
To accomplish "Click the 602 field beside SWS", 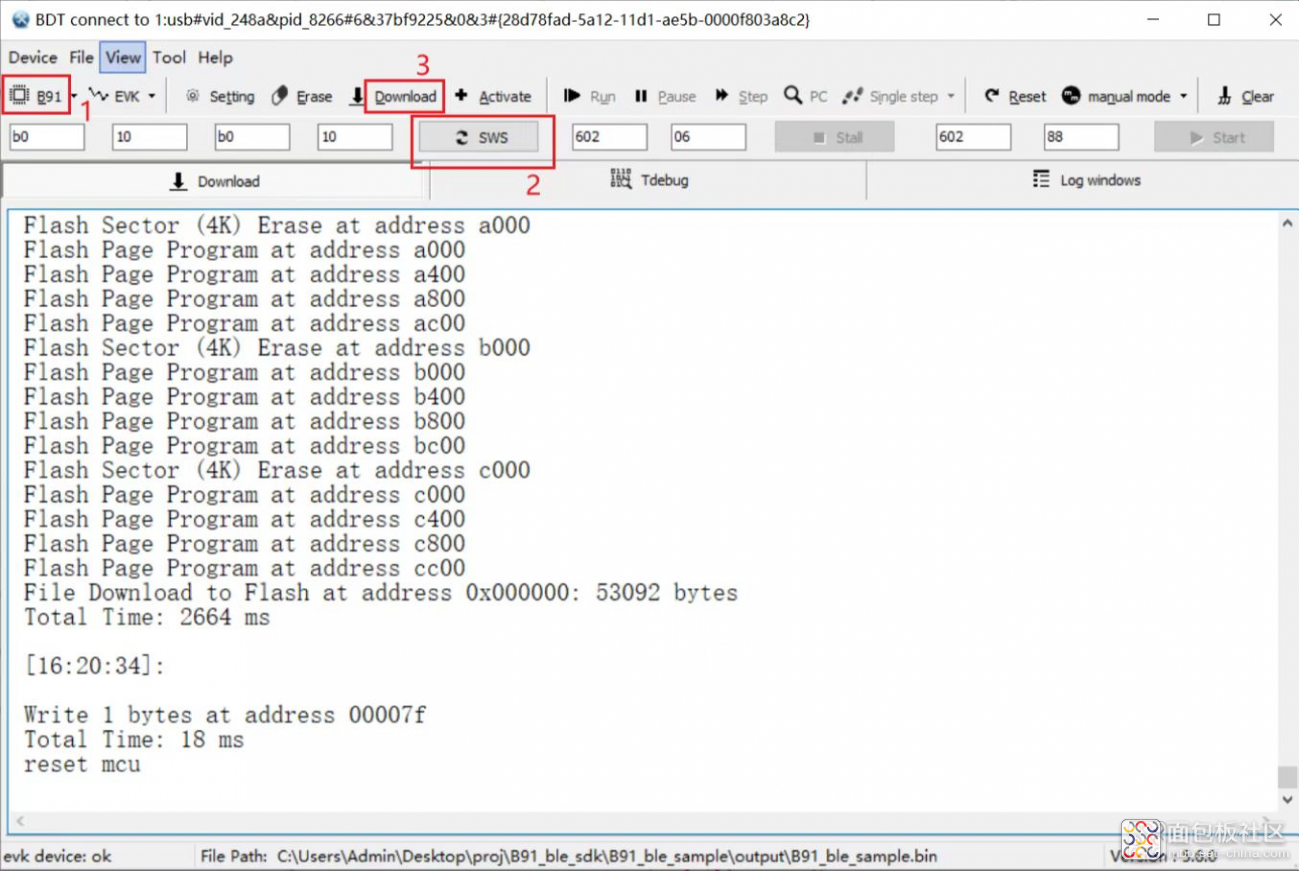I will click(x=610, y=137).
